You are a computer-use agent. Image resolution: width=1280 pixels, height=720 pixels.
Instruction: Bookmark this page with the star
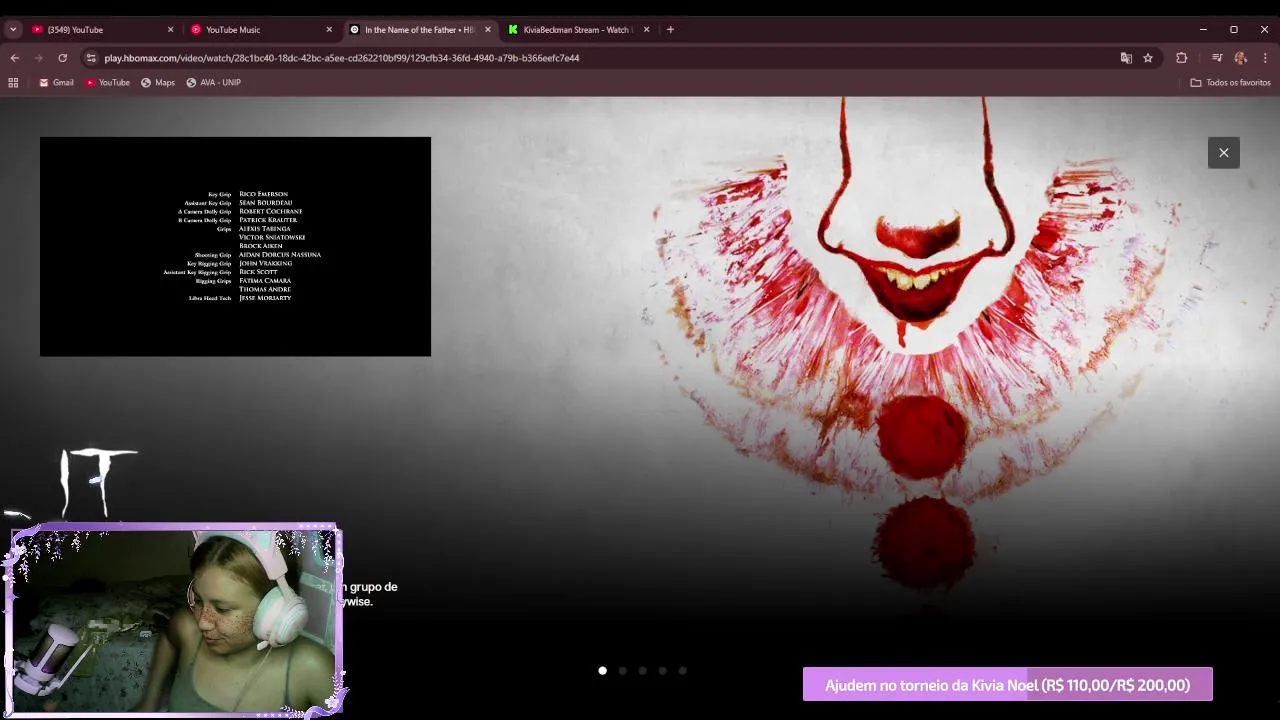[x=1148, y=58]
